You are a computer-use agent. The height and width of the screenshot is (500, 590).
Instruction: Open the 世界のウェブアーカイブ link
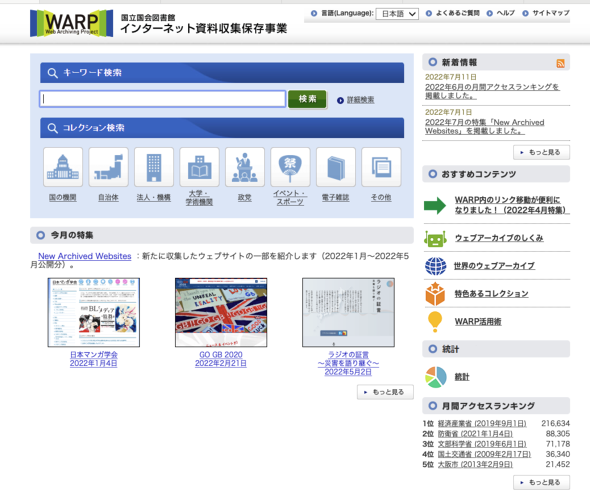click(494, 266)
